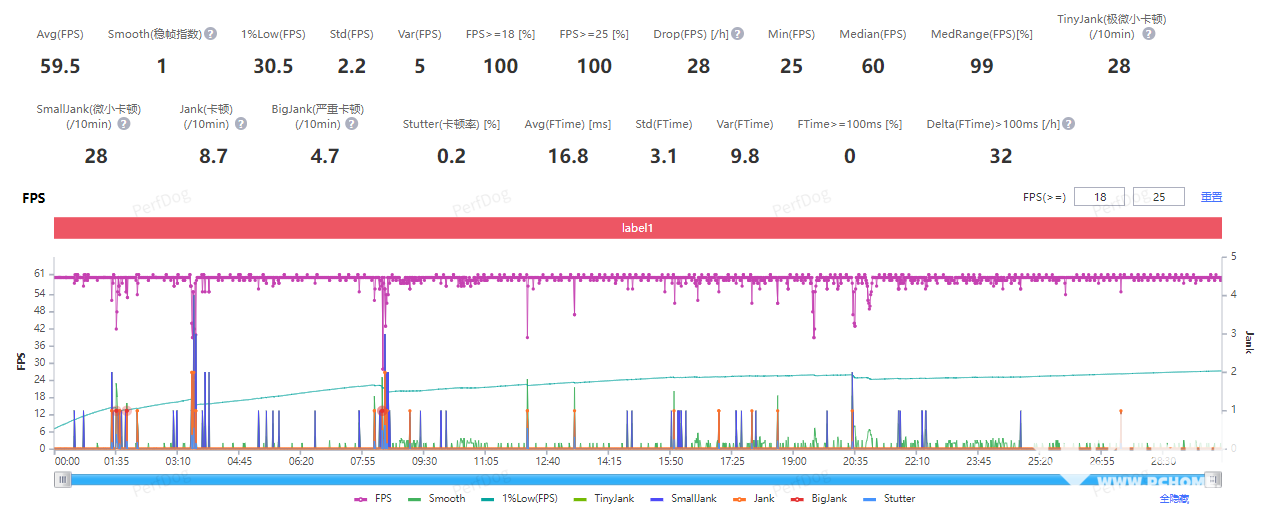This screenshot has height=511, width=1272.
Task: Click 全隐藏 hide-all link
Action: pyautogui.click(x=1174, y=498)
